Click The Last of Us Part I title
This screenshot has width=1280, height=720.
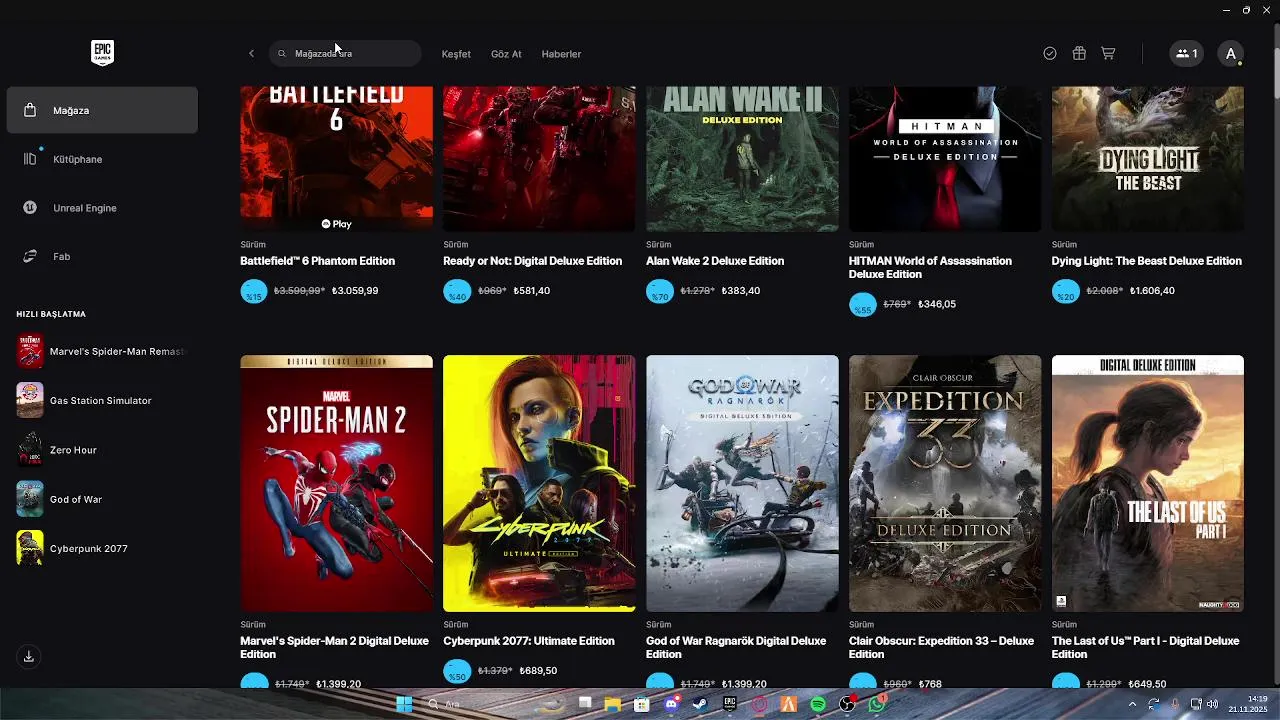click(1145, 647)
